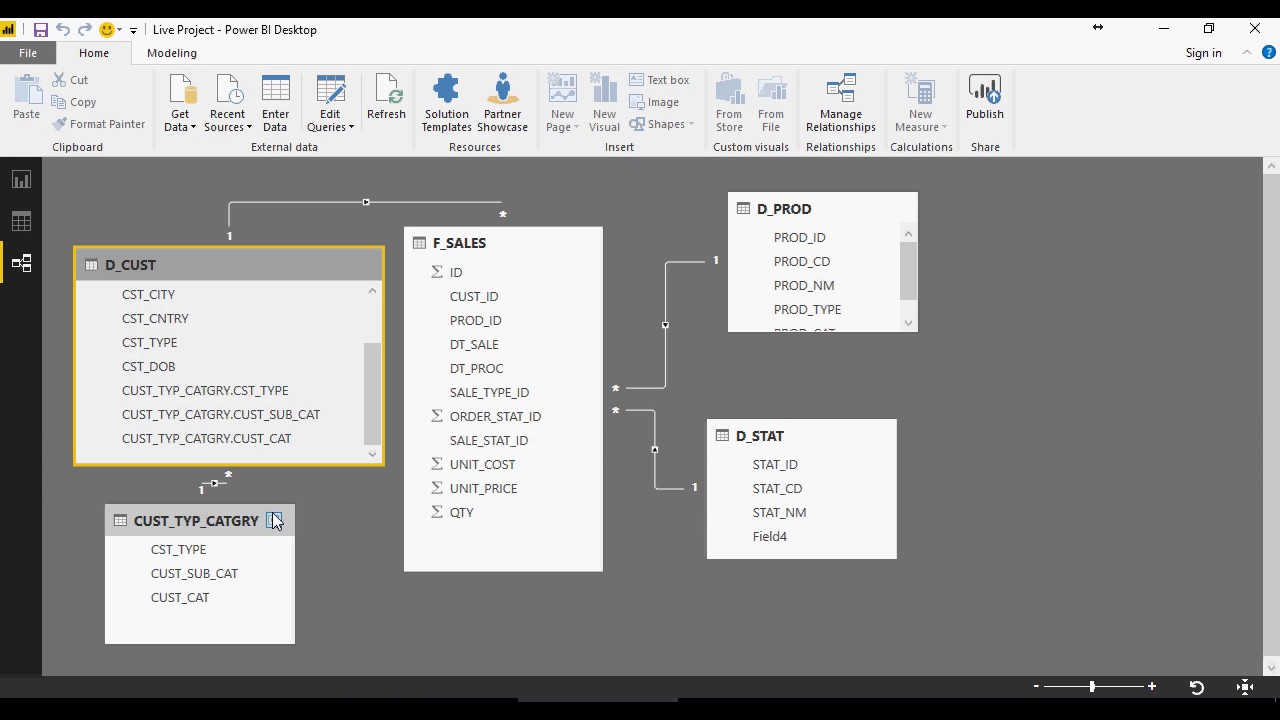Click custom visuals From File
The height and width of the screenshot is (720, 1280).
point(771,103)
